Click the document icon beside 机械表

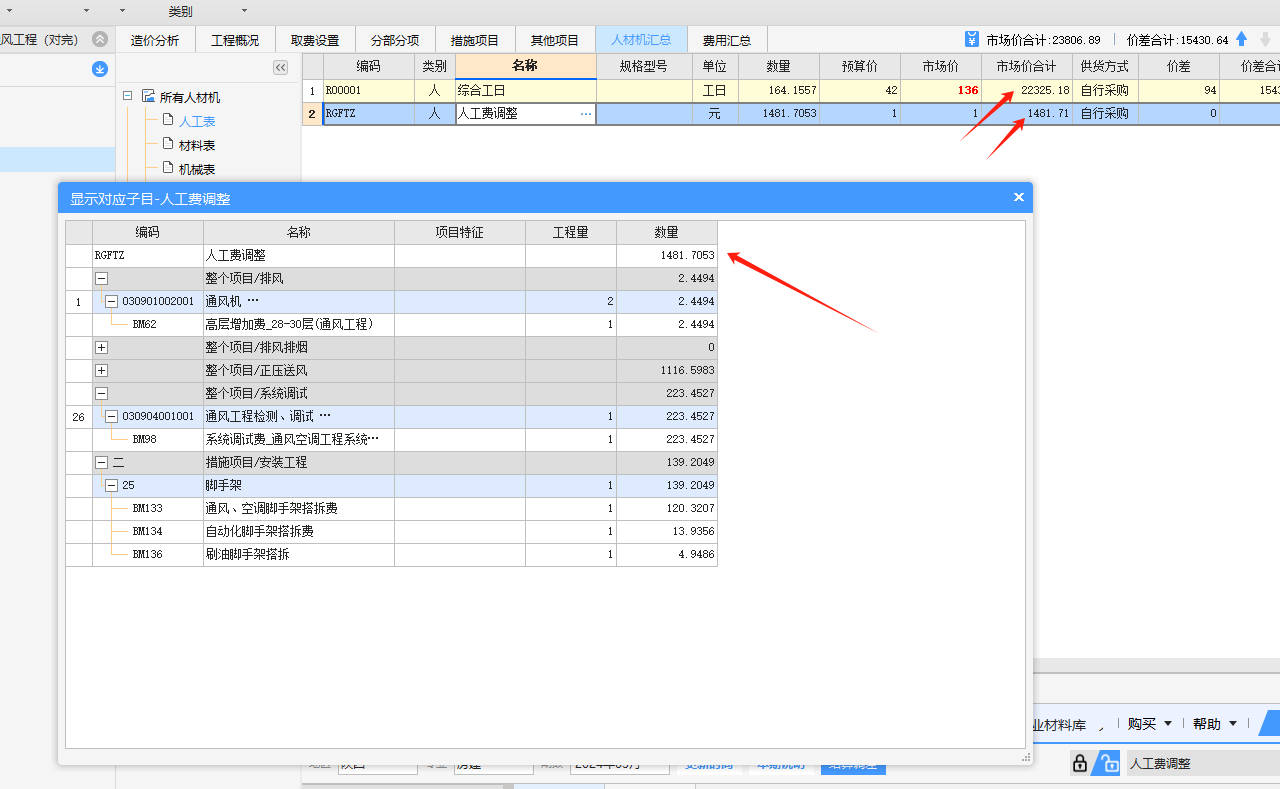(x=168, y=168)
